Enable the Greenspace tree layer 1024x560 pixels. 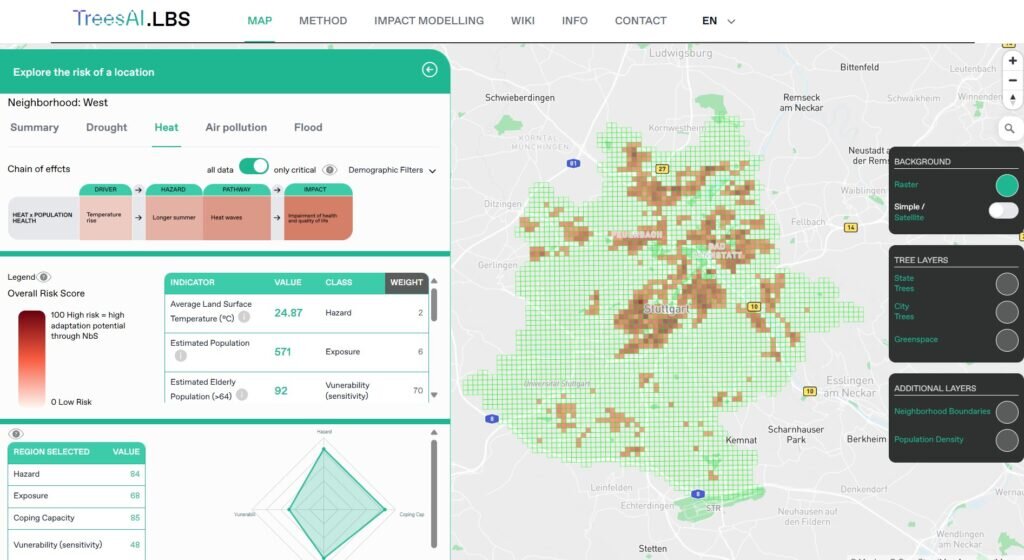tap(1007, 340)
